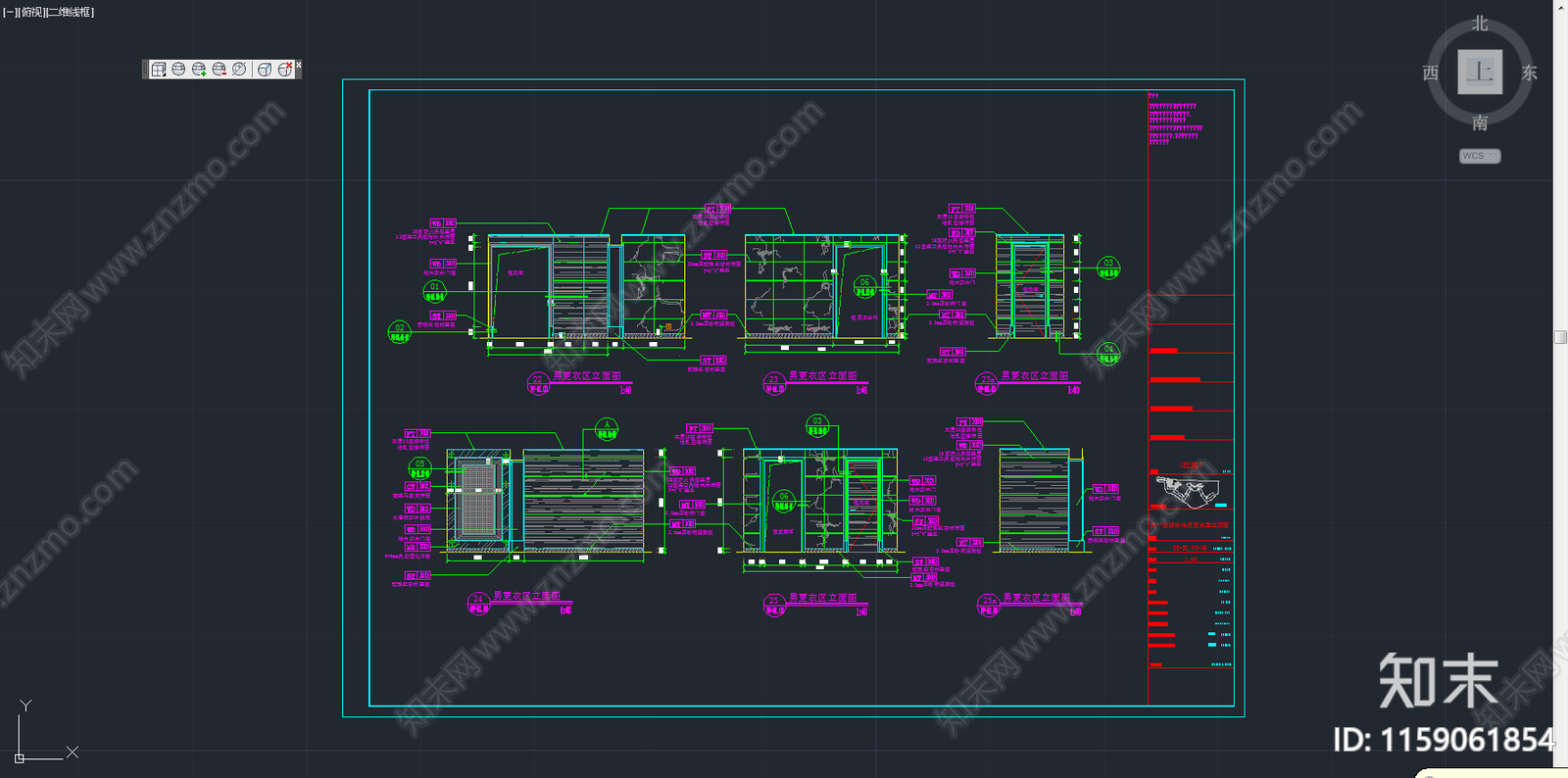Click the ViewCube east label 东

pos(1529,73)
